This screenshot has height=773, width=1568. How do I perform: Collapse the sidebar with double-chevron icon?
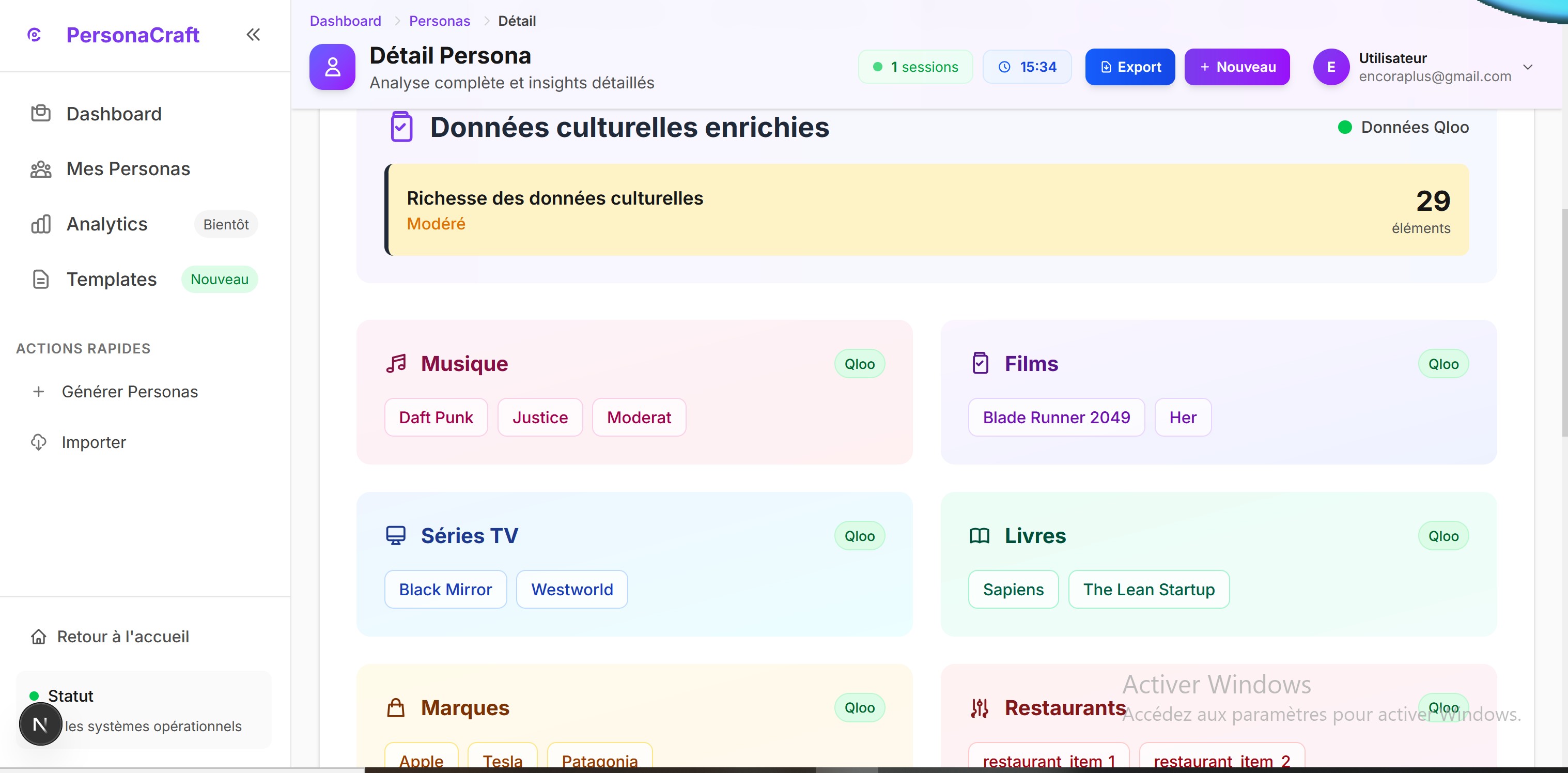tap(253, 35)
